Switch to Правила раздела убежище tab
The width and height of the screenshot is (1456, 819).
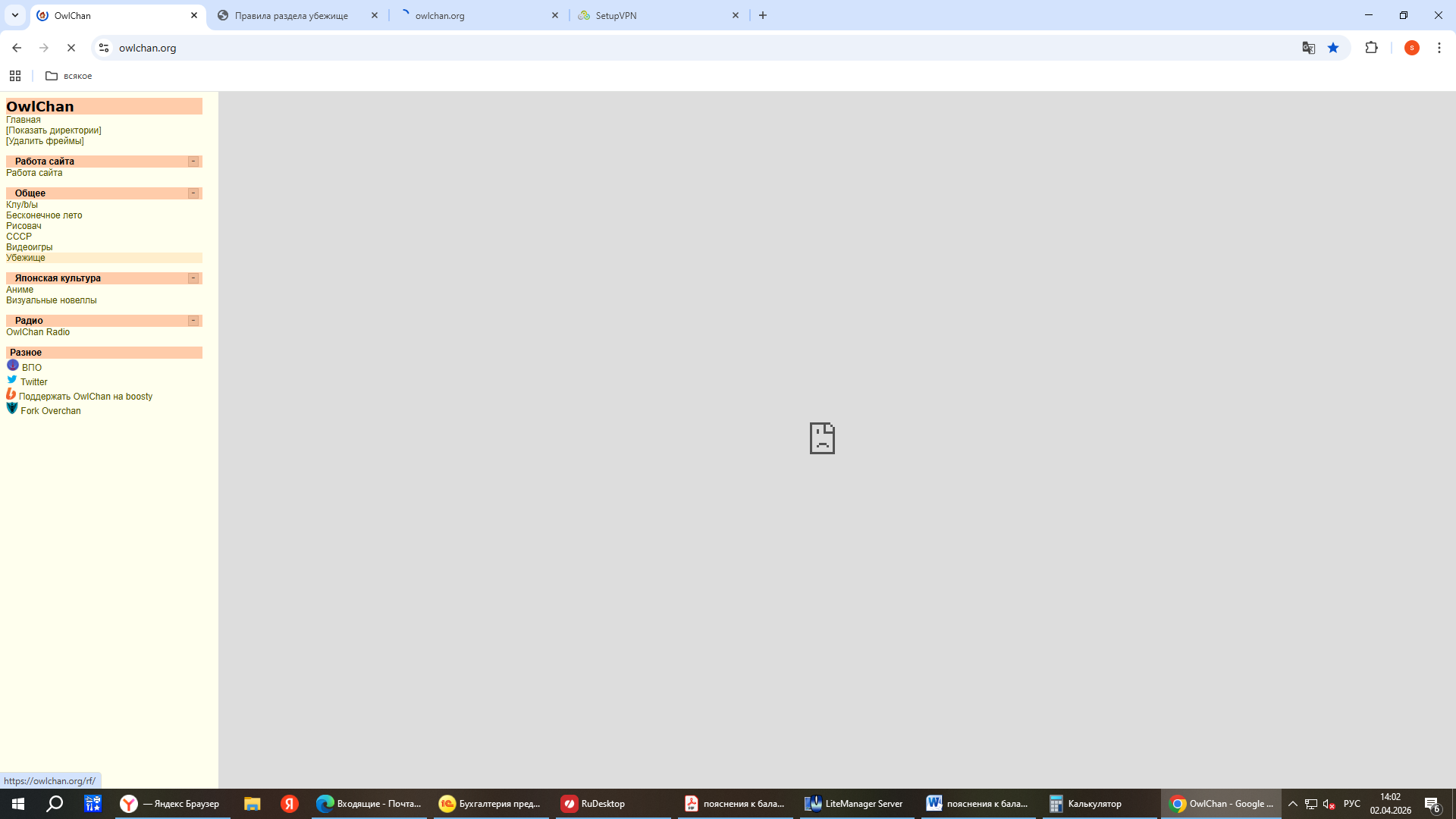[x=291, y=15]
